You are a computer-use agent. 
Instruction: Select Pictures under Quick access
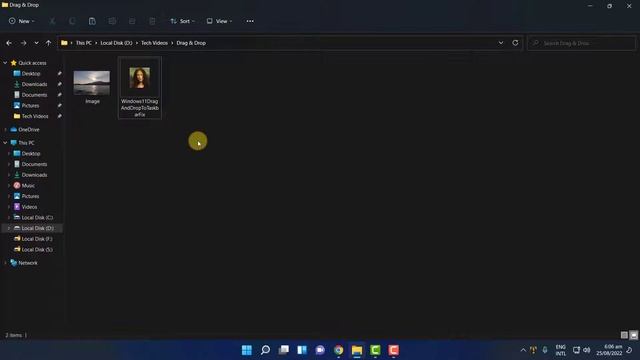point(30,105)
